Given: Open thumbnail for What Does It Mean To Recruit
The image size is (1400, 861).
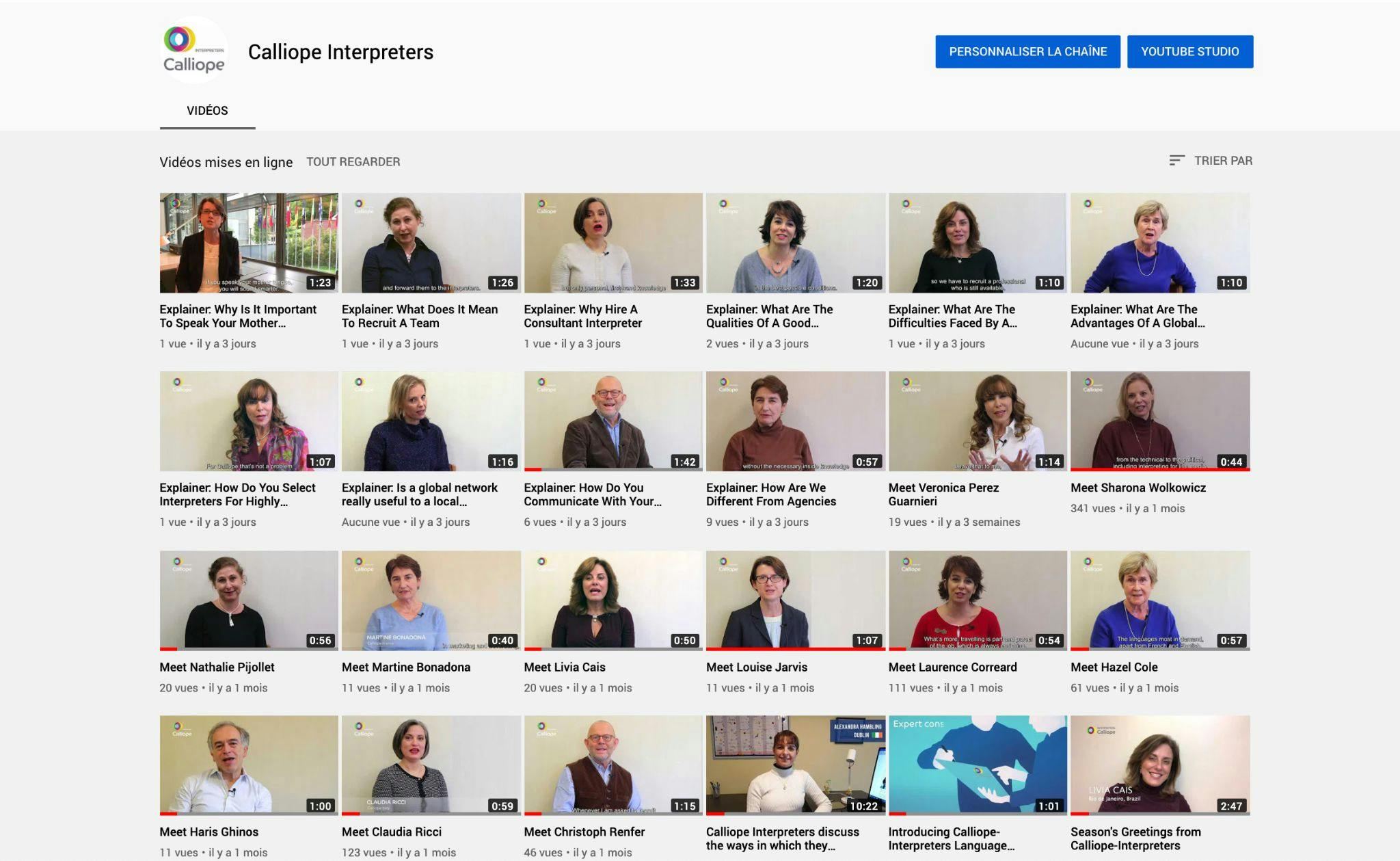Looking at the screenshot, I should point(431,243).
